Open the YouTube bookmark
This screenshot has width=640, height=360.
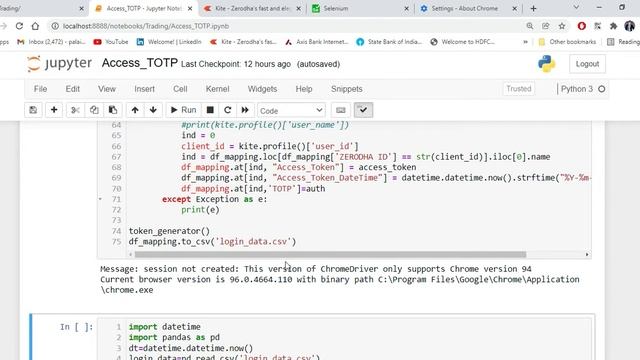point(111,42)
